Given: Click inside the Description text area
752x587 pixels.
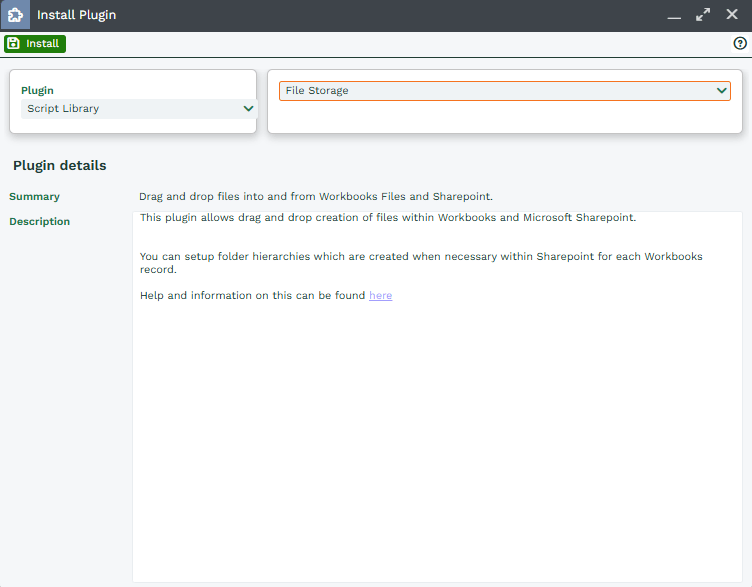Looking at the screenshot, I should [x=435, y=440].
